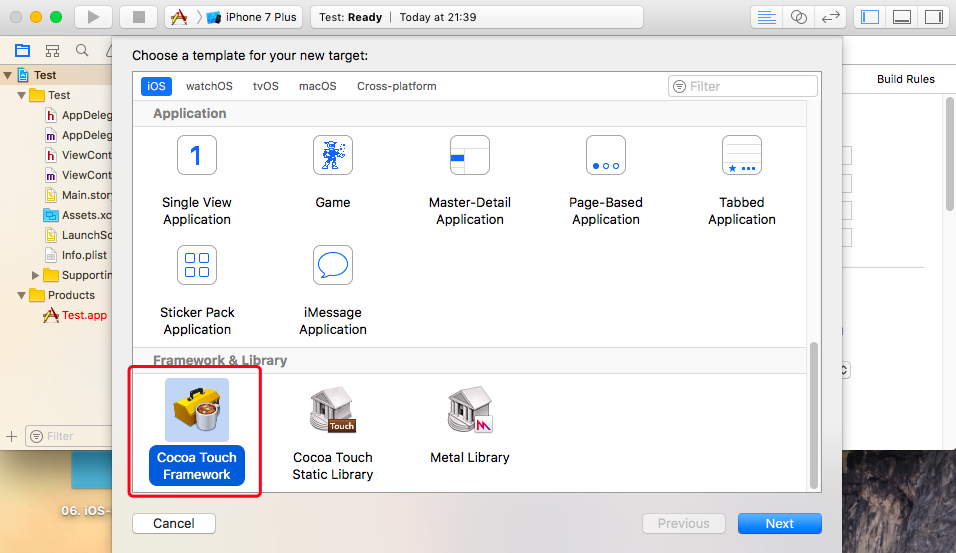The height and width of the screenshot is (553, 956).
Task: Switch to the macOS tab
Action: pyautogui.click(x=318, y=86)
